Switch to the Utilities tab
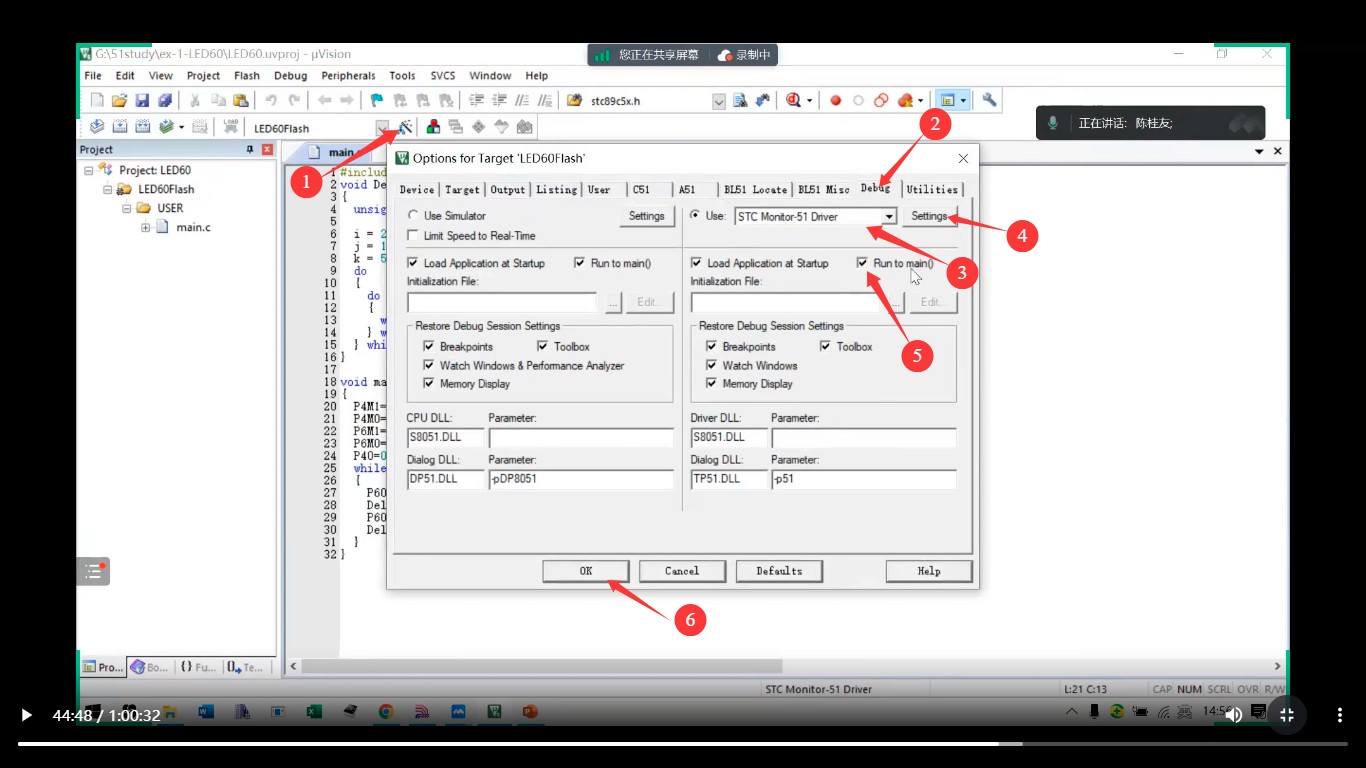This screenshot has height=768, width=1366. [931, 190]
